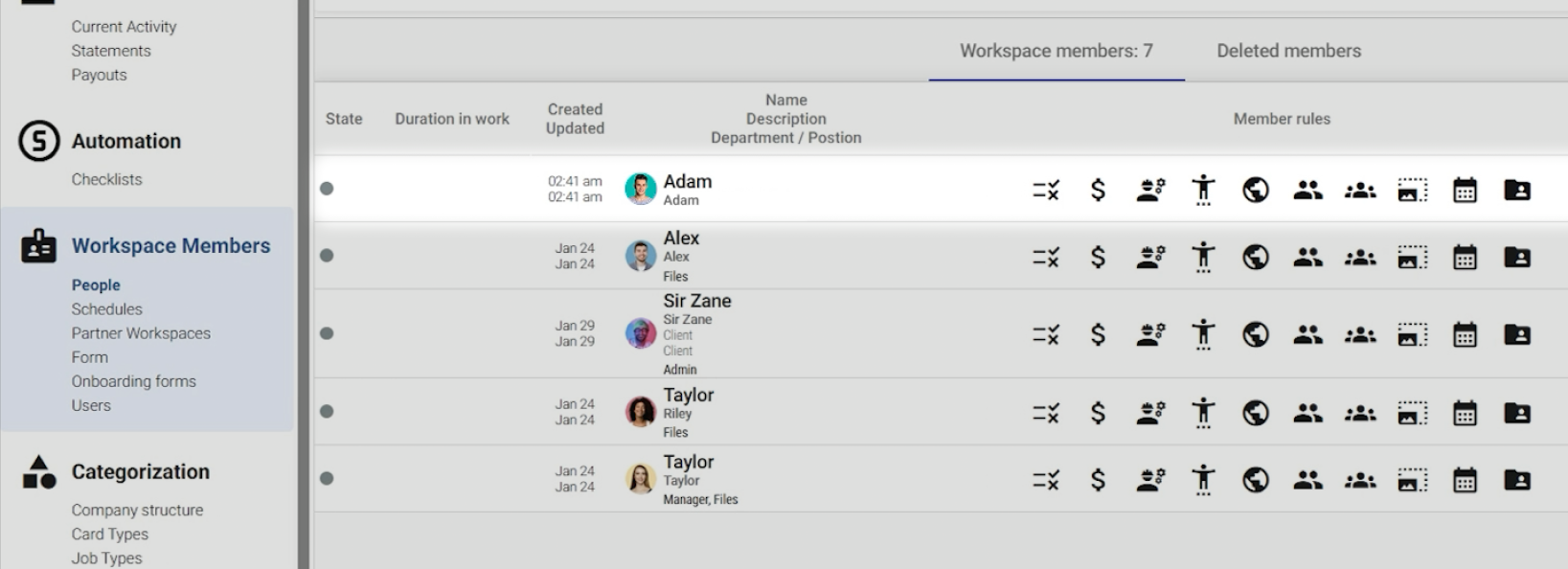Switch to the Deleted members tab
The image size is (1568, 569).
tap(1288, 51)
